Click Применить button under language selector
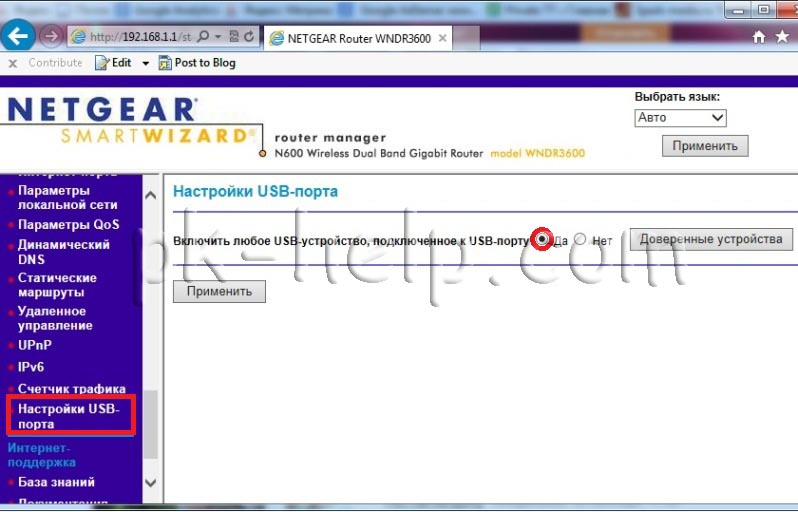 (x=705, y=146)
